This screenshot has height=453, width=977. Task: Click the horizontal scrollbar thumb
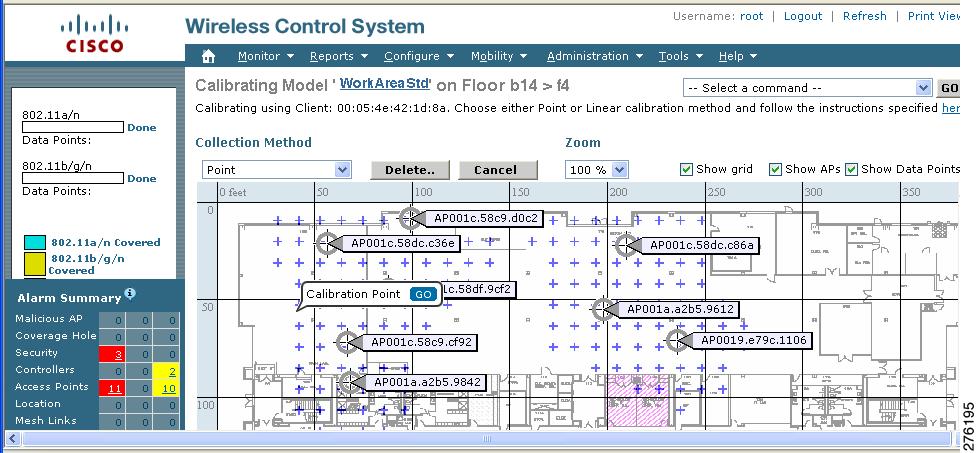tap(487, 439)
